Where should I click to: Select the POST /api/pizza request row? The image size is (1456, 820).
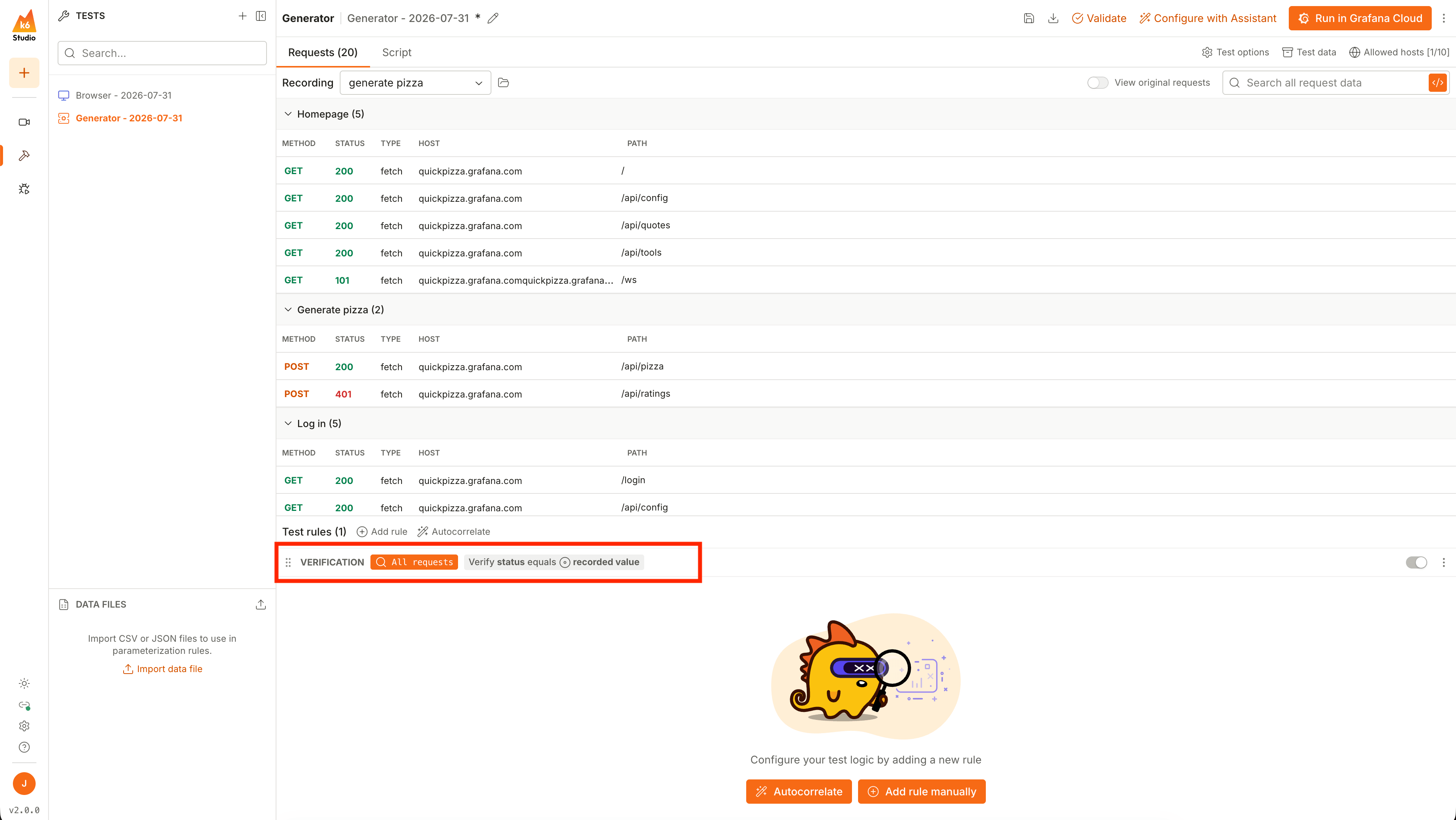point(866,366)
